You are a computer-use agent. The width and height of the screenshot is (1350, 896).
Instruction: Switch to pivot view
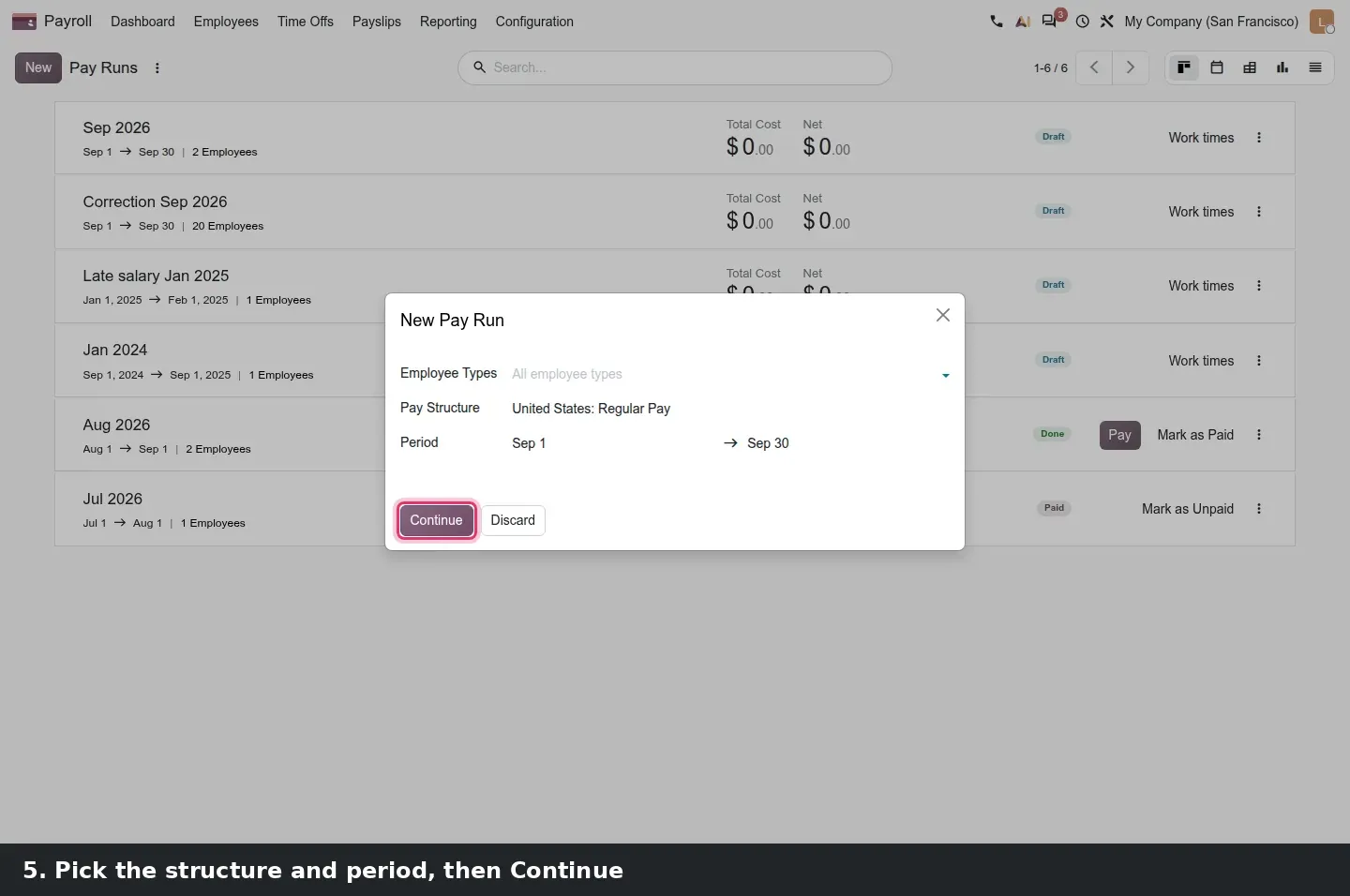click(1250, 67)
